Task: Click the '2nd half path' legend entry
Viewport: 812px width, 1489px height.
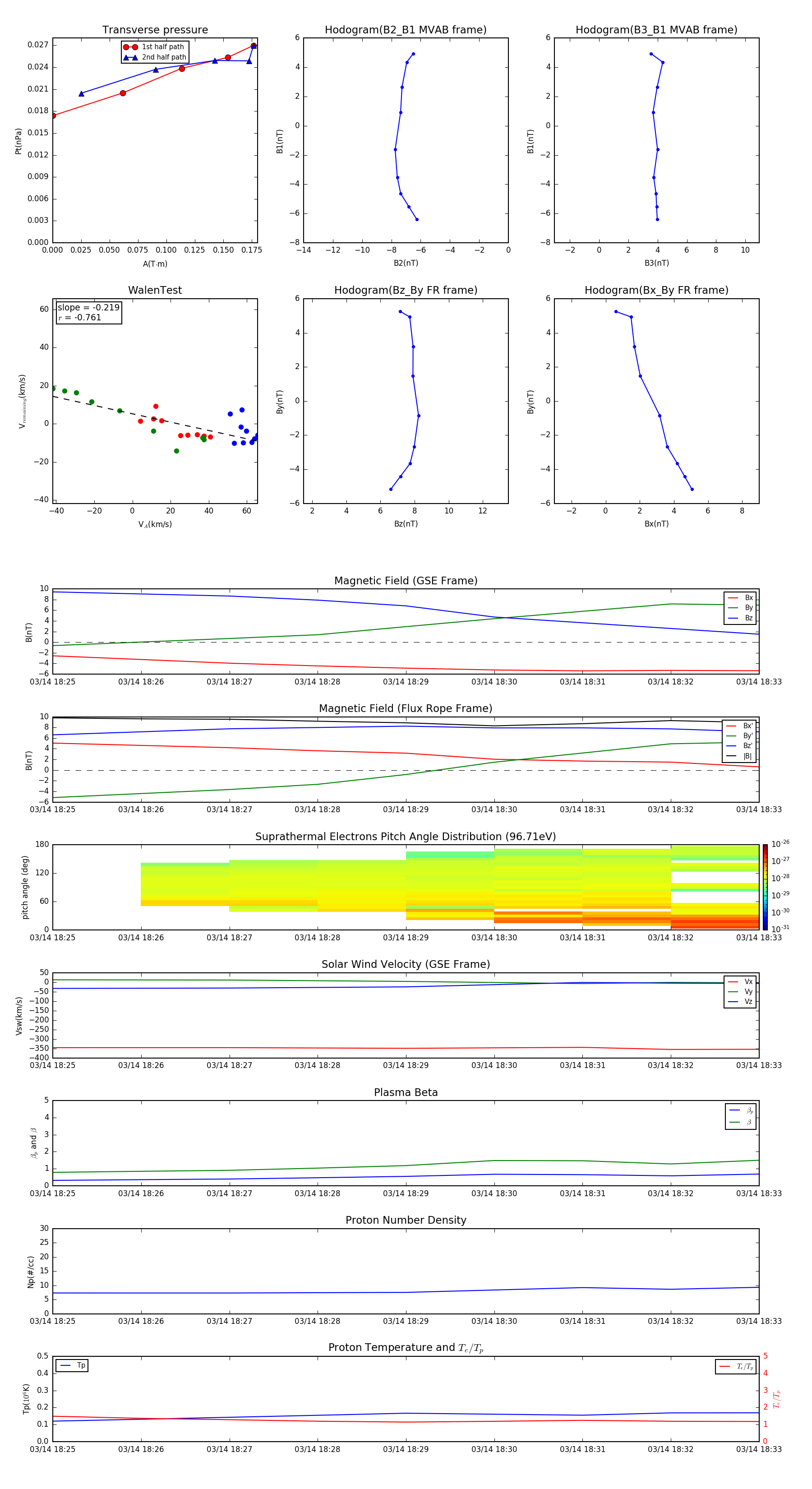Action: click(x=155, y=57)
